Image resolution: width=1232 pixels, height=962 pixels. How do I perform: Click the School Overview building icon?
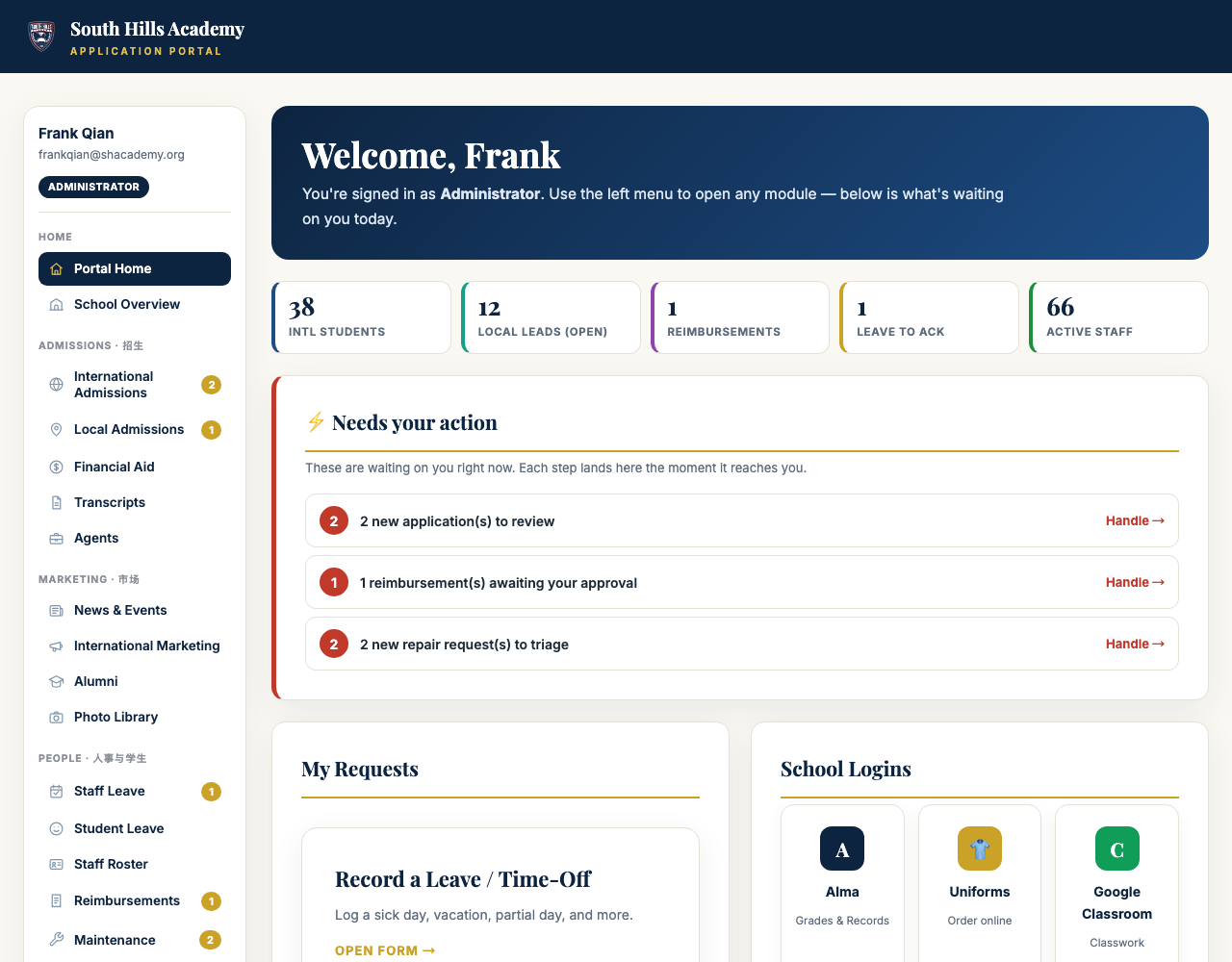tap(56, 305)
